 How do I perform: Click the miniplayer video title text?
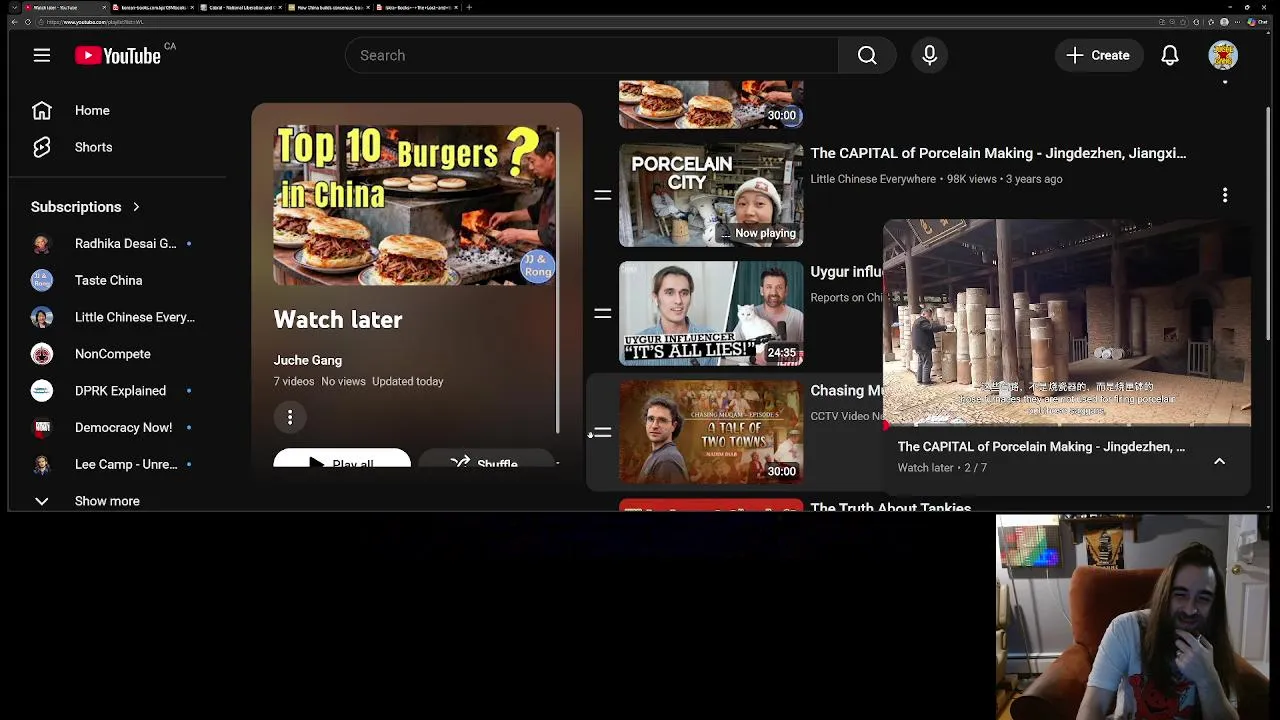(1041, 447)
